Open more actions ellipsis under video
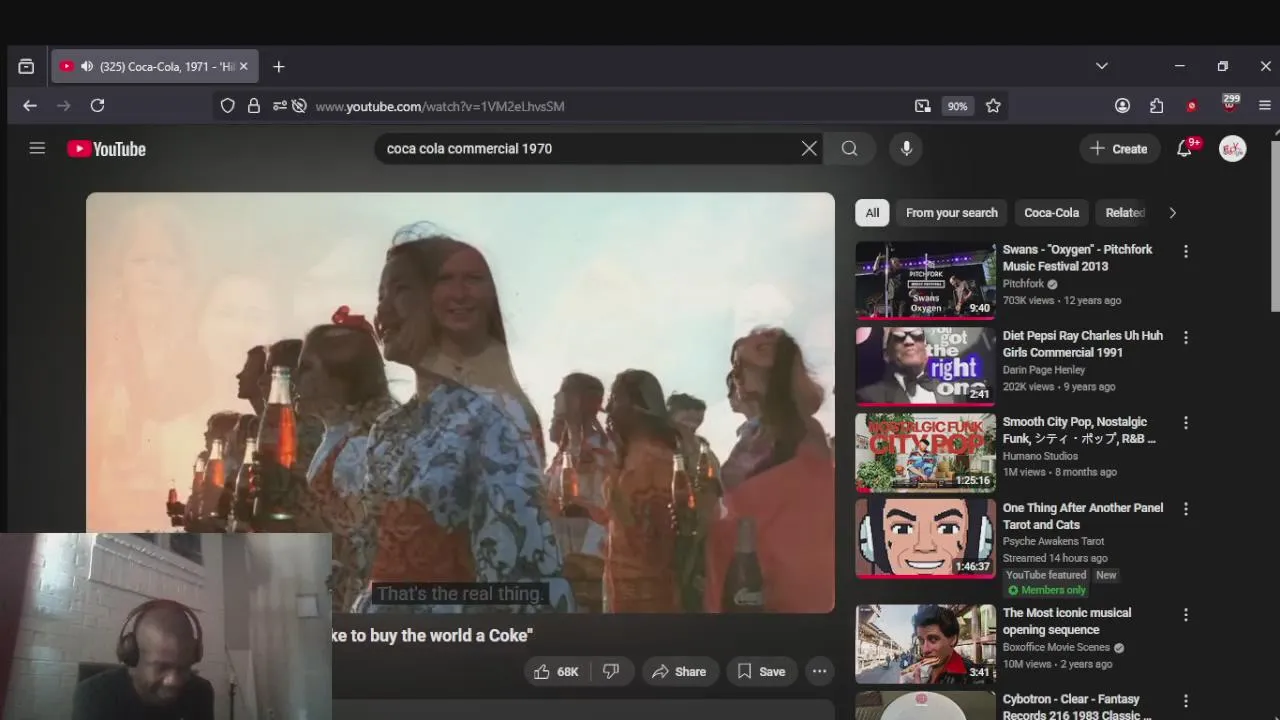Screen dimensions: 1280x720 [819, 671]
